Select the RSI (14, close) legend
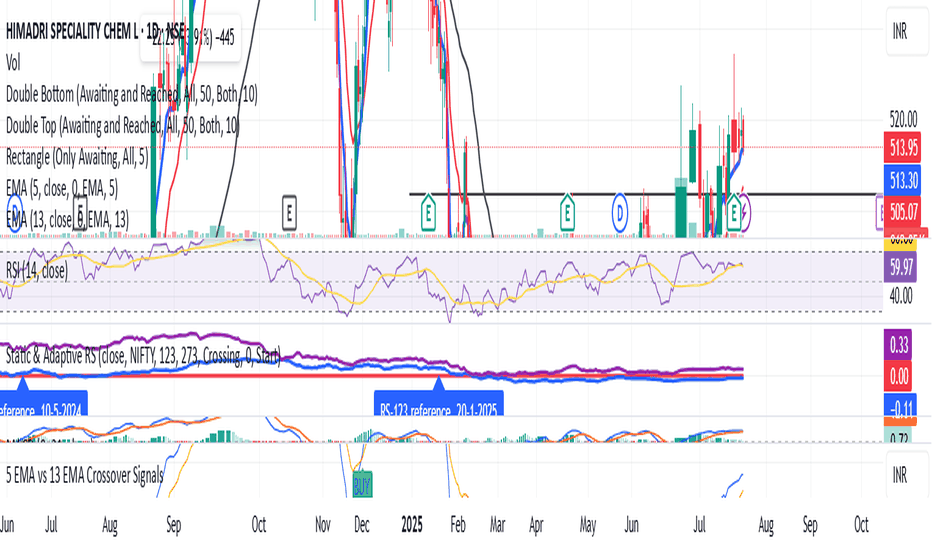The image size is (932, 550). click(37, 271)
